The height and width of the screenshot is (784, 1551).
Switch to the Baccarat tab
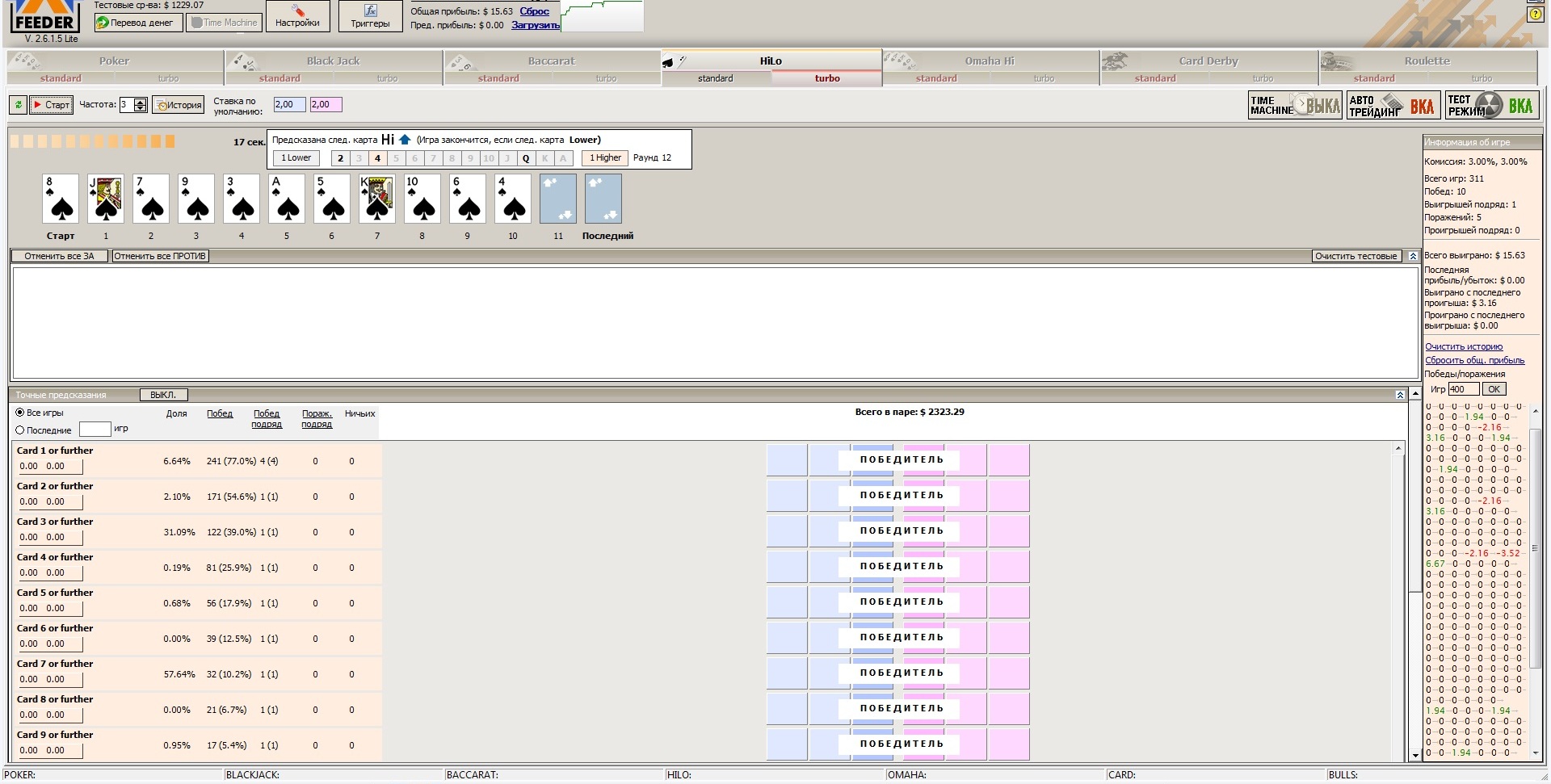tap(552, 61)
